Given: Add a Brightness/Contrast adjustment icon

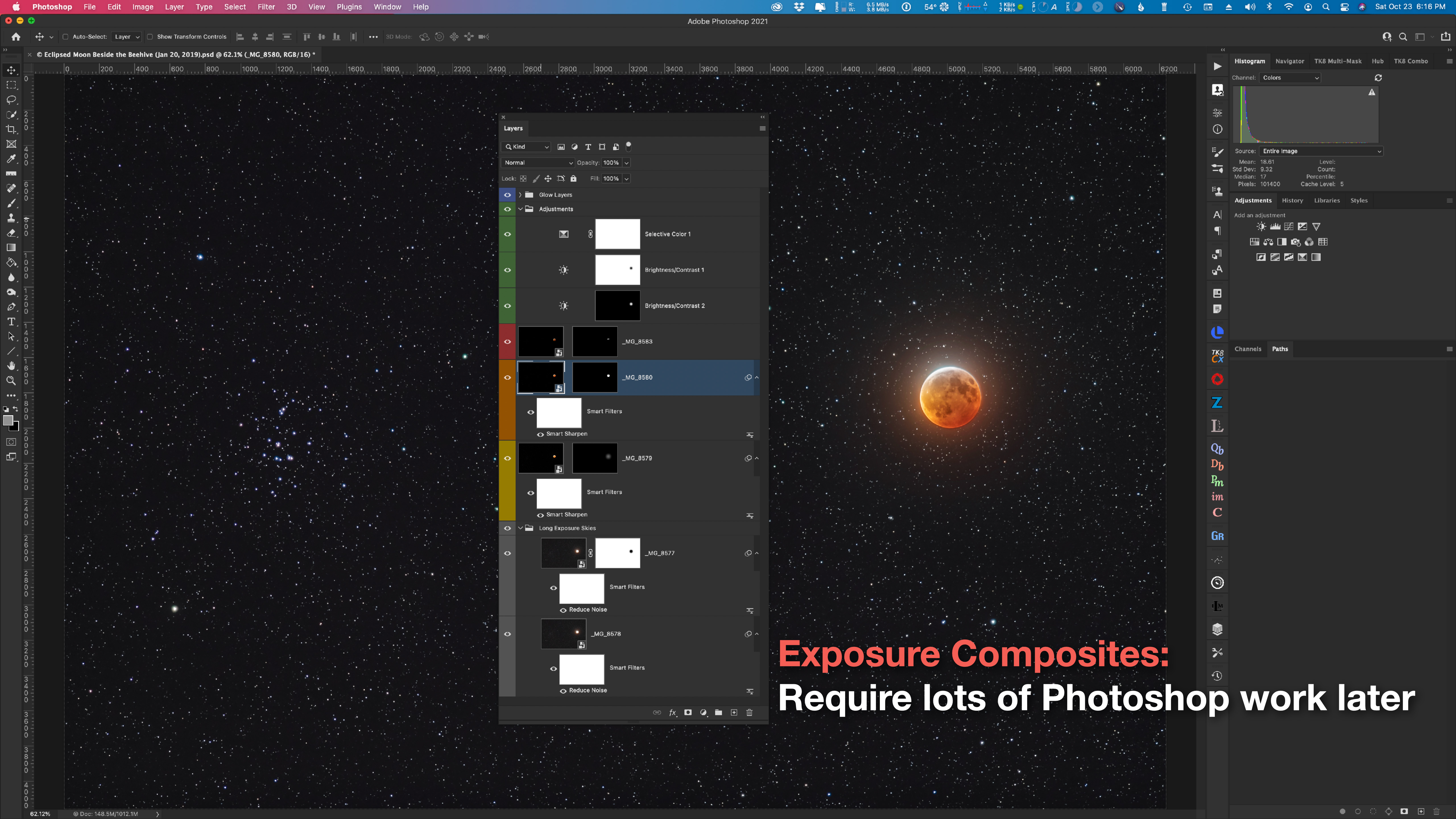Looking at the screenshot, I should coord(1261,227).
